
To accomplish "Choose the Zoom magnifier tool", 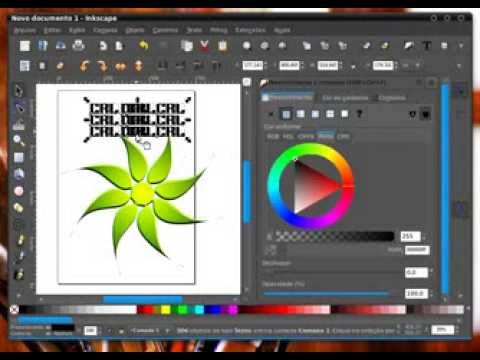I will click(x=19, y=140).
